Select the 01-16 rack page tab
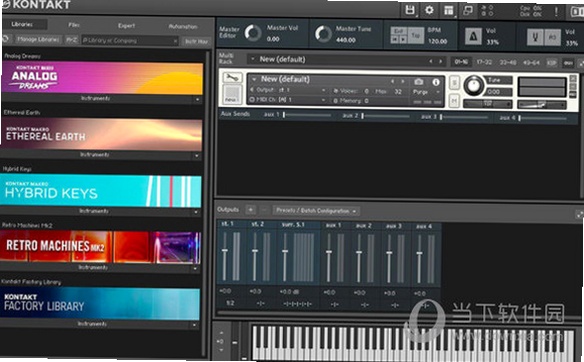The image size is (584, 362). click(461, 61)
